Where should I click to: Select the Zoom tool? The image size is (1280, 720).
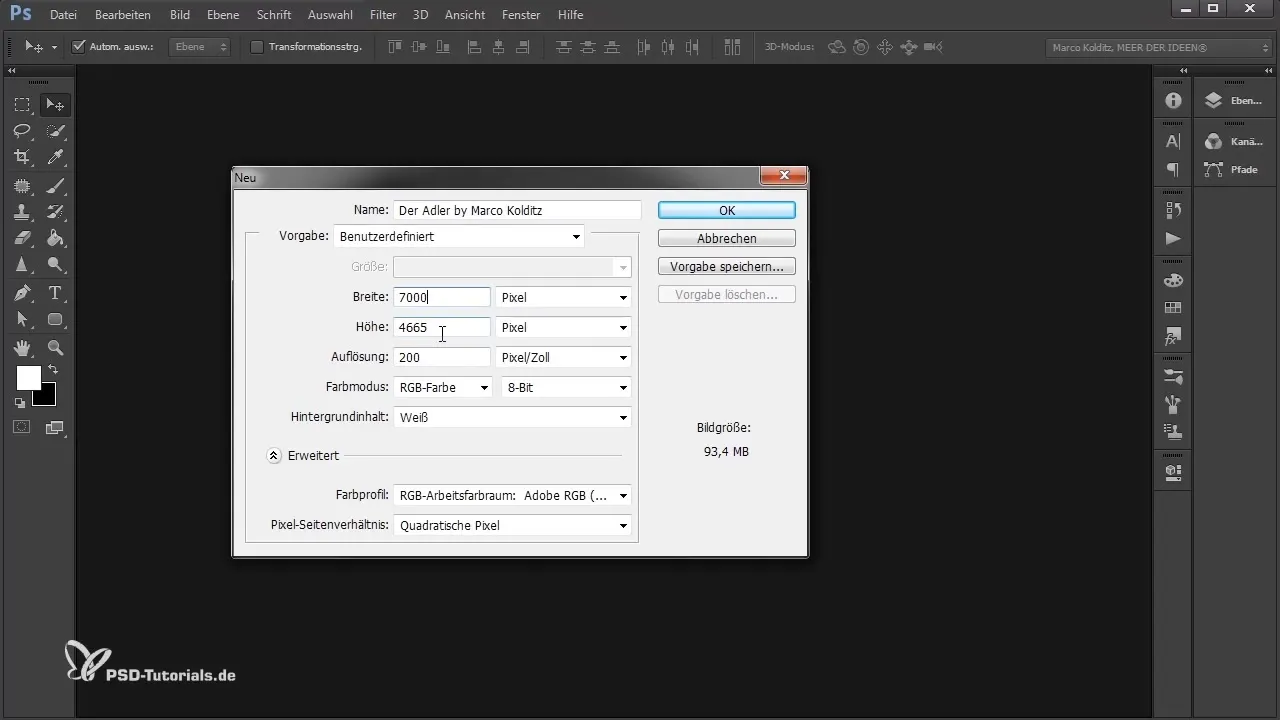click(x=55, y=348)
